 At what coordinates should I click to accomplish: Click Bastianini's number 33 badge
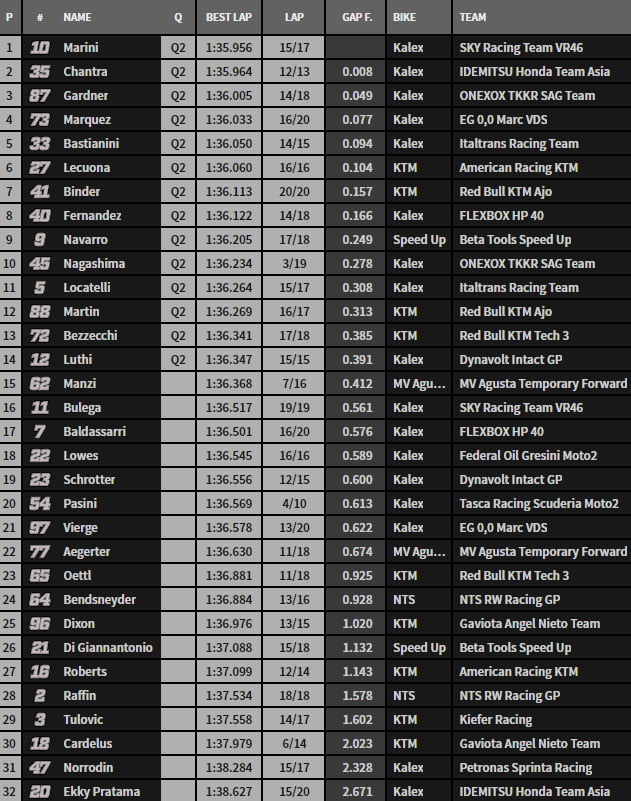pyautogui.click(x=41, y=143)
